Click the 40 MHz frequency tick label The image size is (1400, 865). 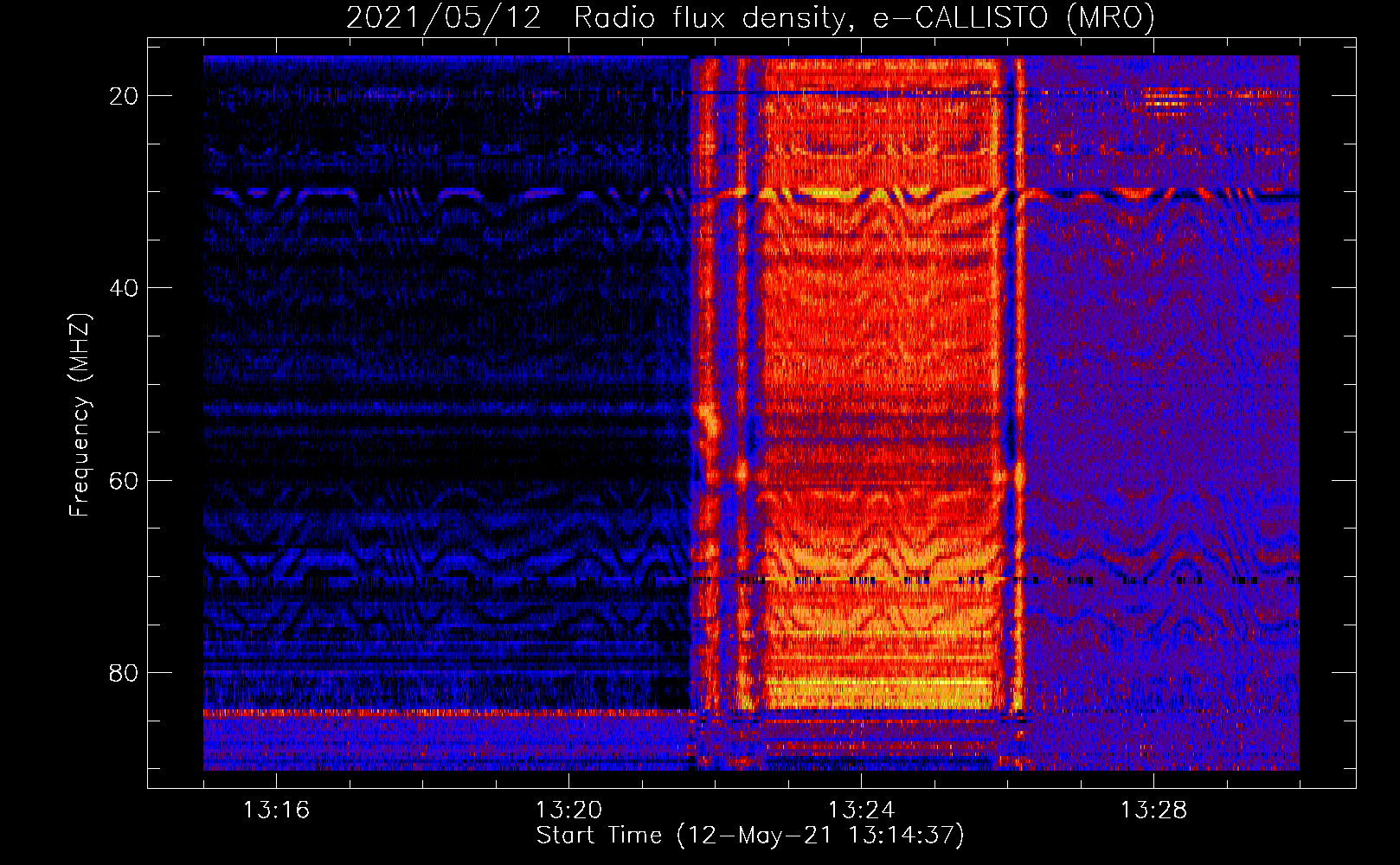point(124,288)
